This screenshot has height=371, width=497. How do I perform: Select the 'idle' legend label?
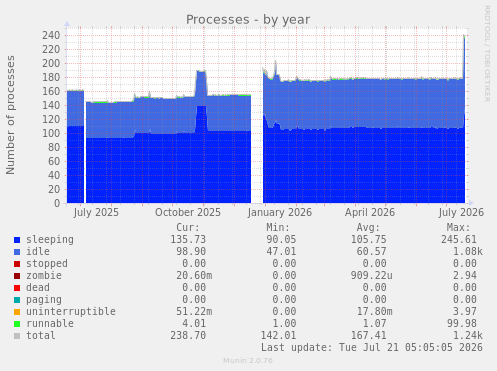(x=38, y=251)
